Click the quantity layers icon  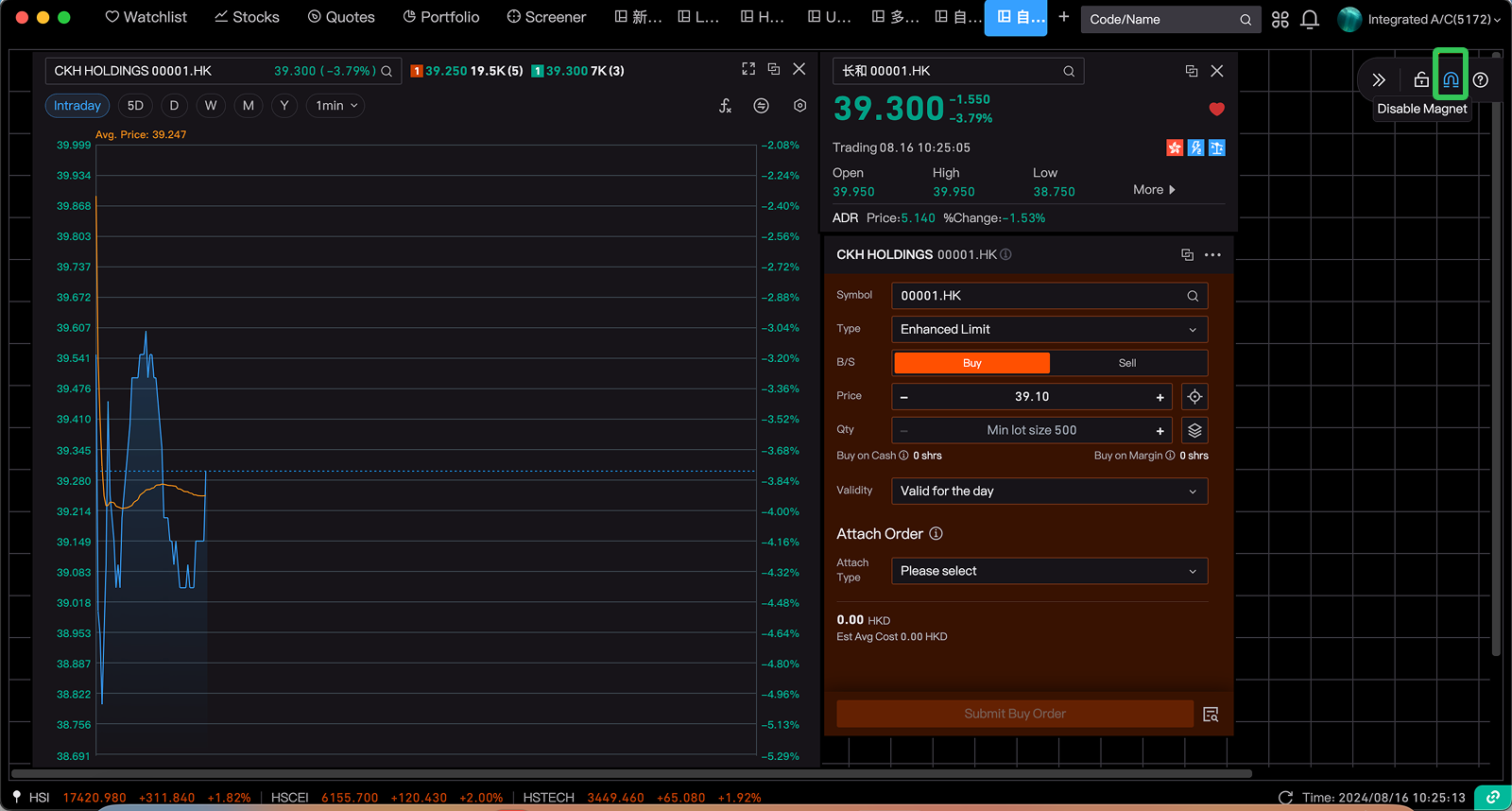point(1194,431)
